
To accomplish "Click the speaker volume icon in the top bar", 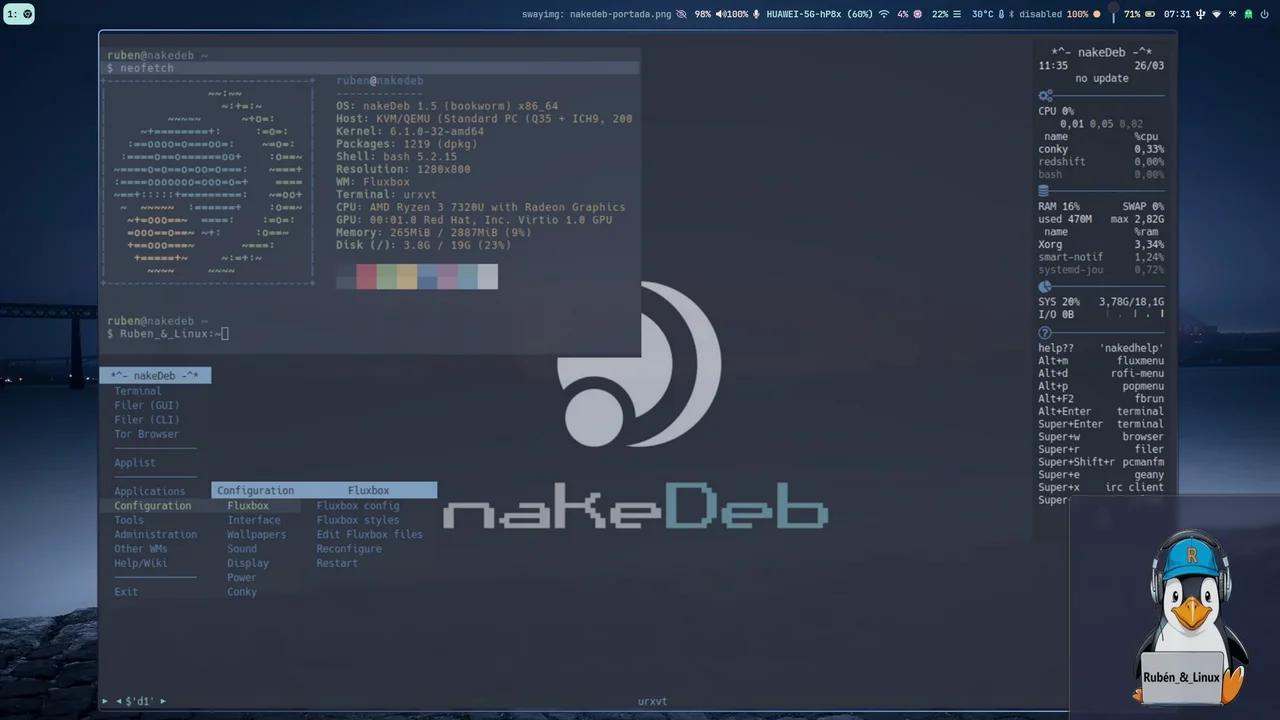I will pos(720,13).
